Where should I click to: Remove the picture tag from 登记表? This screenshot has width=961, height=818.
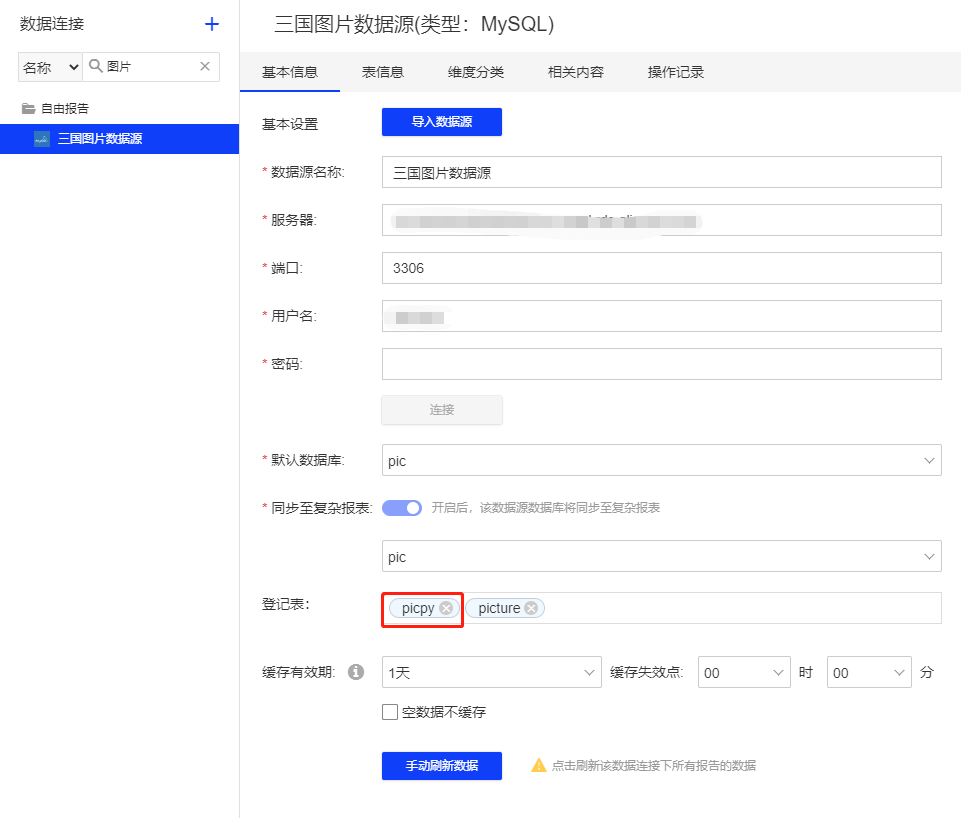click(x=531, y=608)
